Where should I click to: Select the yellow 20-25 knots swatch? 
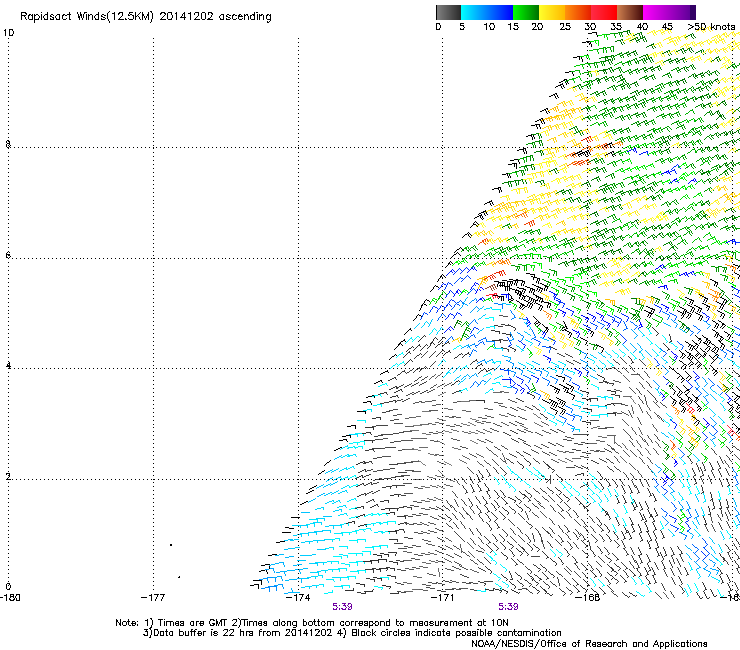pyautogui.click(x=552, y=12)
